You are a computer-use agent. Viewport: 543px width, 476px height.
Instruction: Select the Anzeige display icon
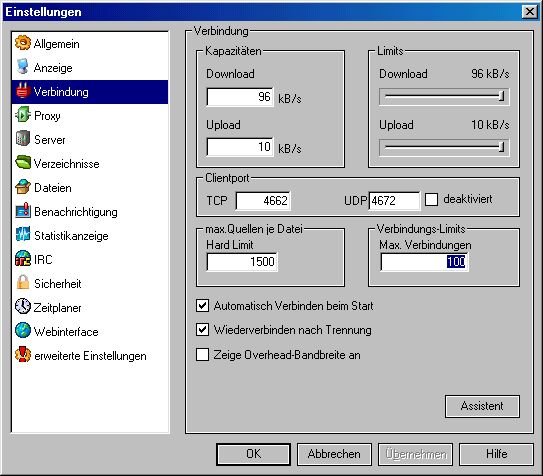[x=23, y=67]
